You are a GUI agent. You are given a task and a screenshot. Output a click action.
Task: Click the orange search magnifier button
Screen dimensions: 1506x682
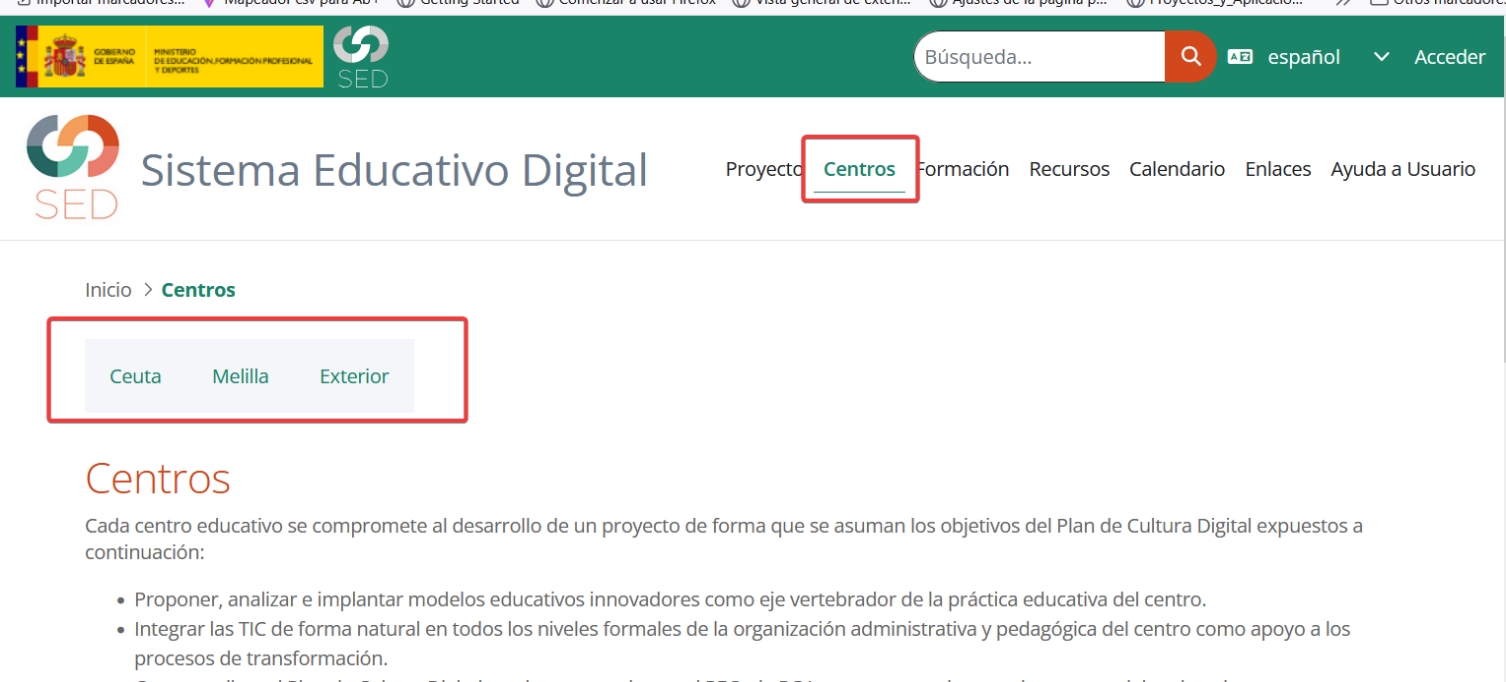pyautogui.click(x=1190, y=57)
